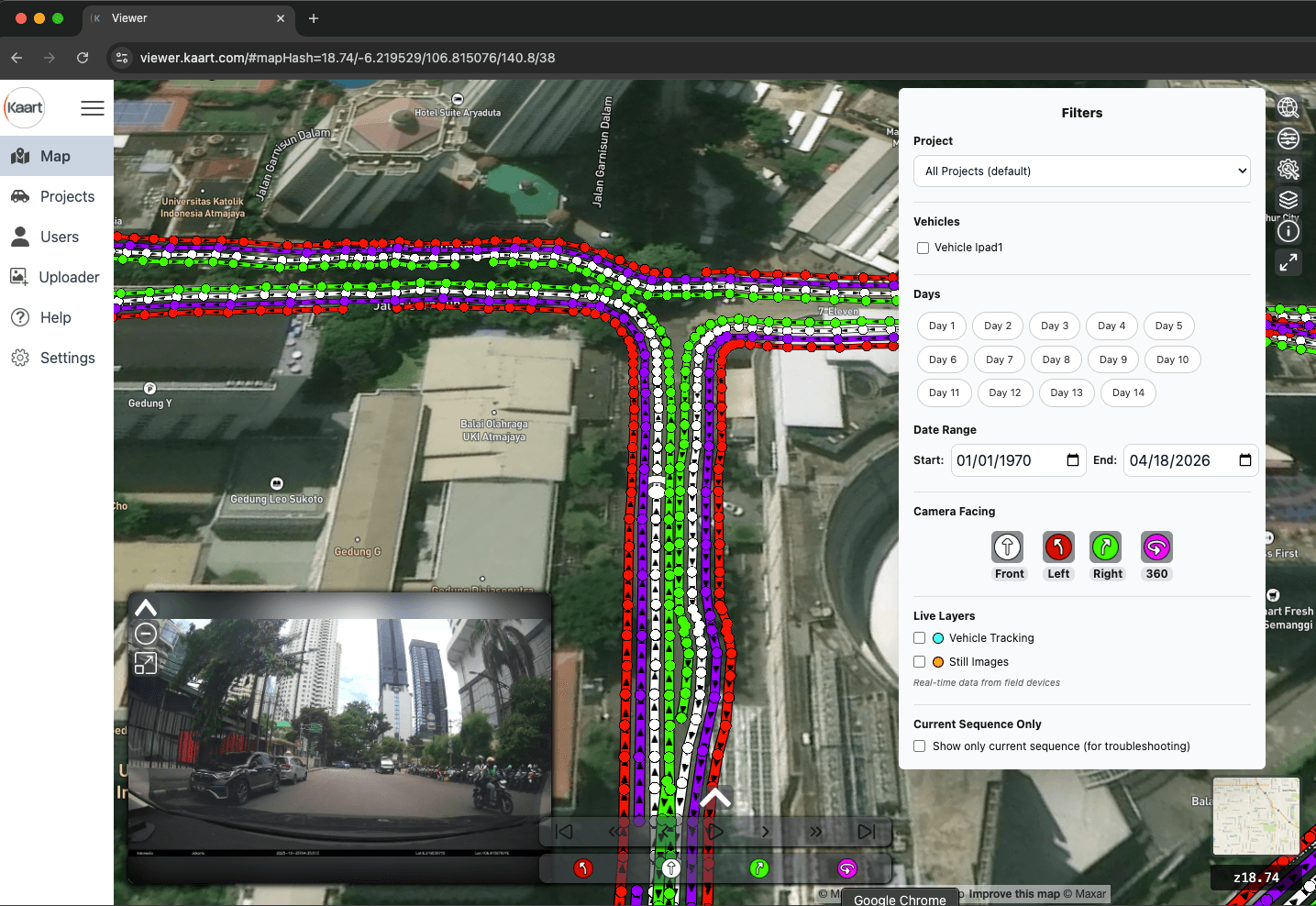Open the filter sliders icon
1316x906 pixels.
(1288, 138)
